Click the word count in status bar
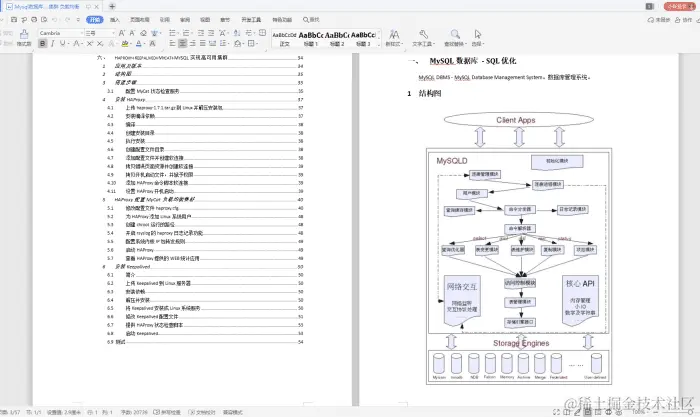Screen dimensions: 700x417 [134, 412]
